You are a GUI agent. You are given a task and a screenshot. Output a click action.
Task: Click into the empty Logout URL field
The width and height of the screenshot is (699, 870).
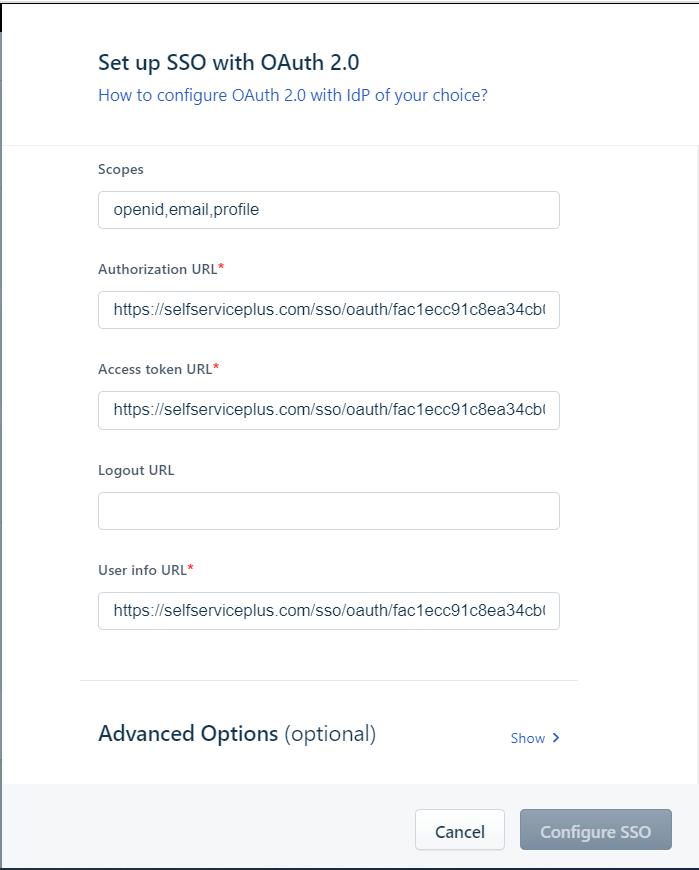tap(328, 510)
